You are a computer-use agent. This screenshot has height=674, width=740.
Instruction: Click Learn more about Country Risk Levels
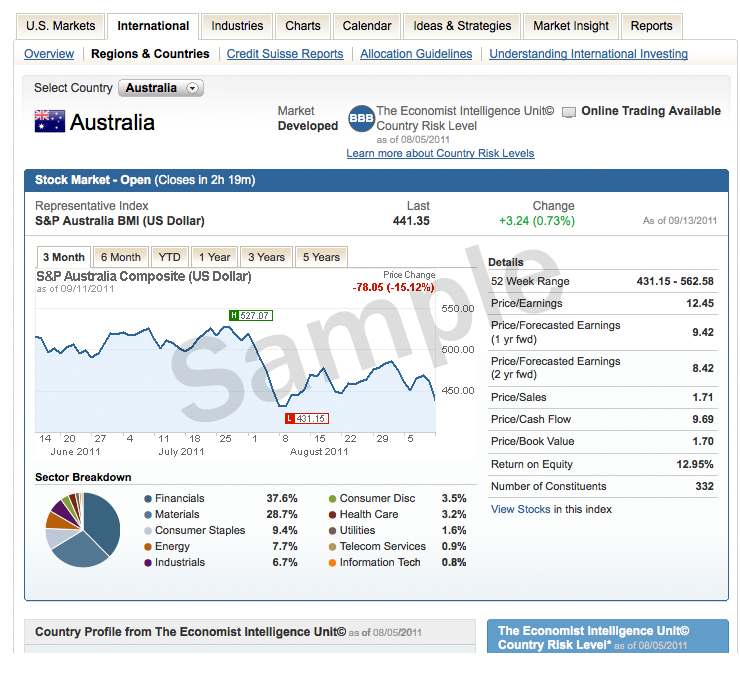(x=440, y=153)
